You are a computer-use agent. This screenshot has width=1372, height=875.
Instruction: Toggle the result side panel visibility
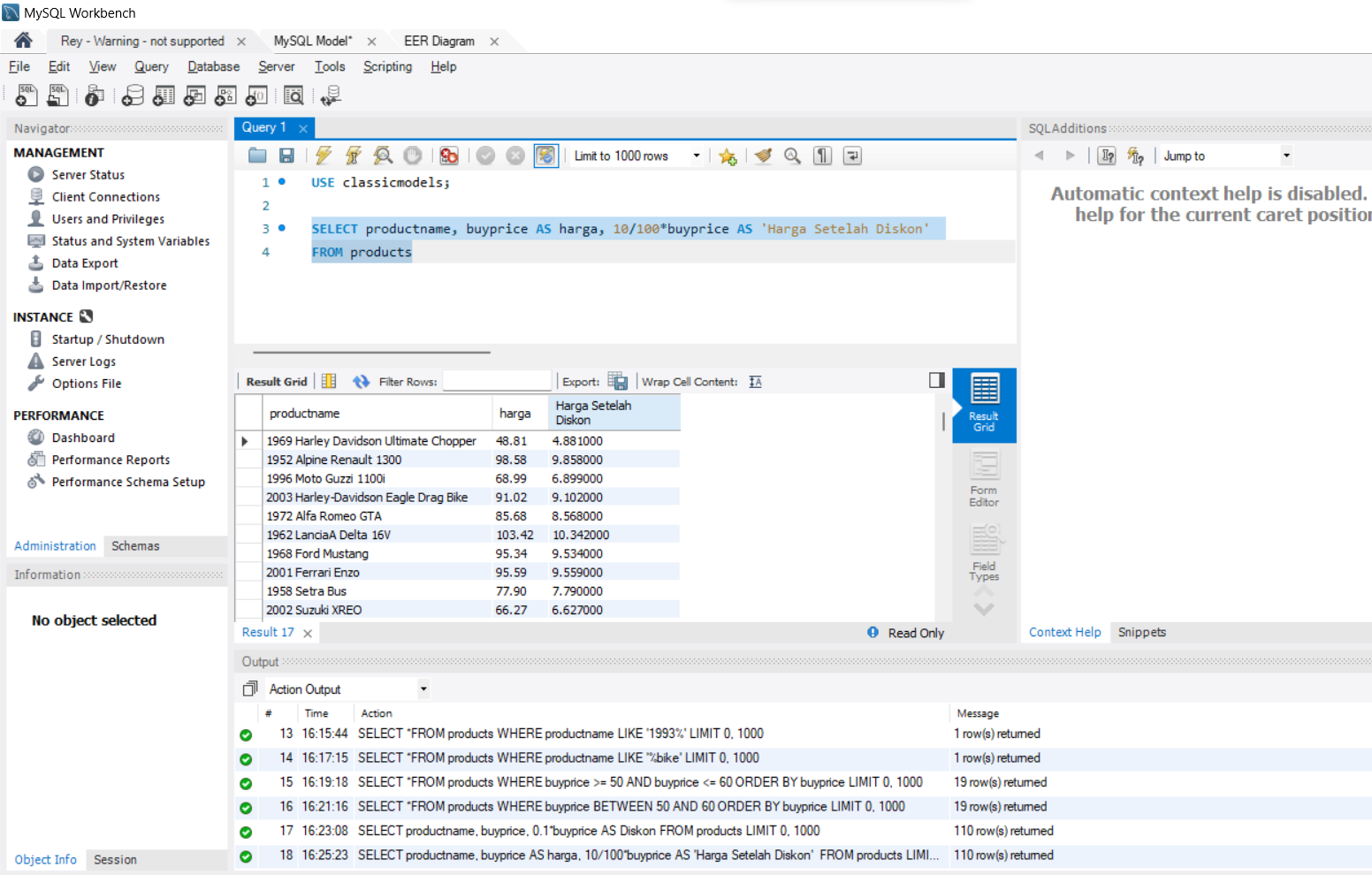click(937, 380)
